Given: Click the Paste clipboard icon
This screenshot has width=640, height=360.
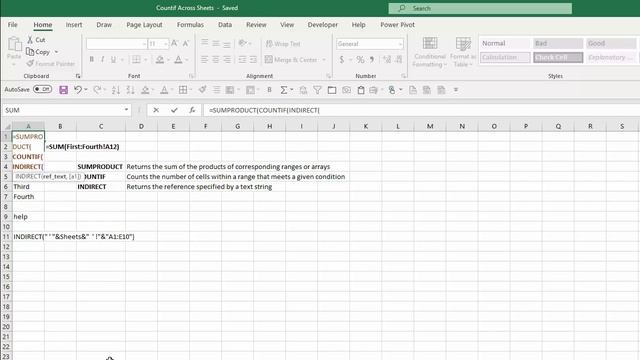Looking at the screenshot, I should (x=14, y=44).
